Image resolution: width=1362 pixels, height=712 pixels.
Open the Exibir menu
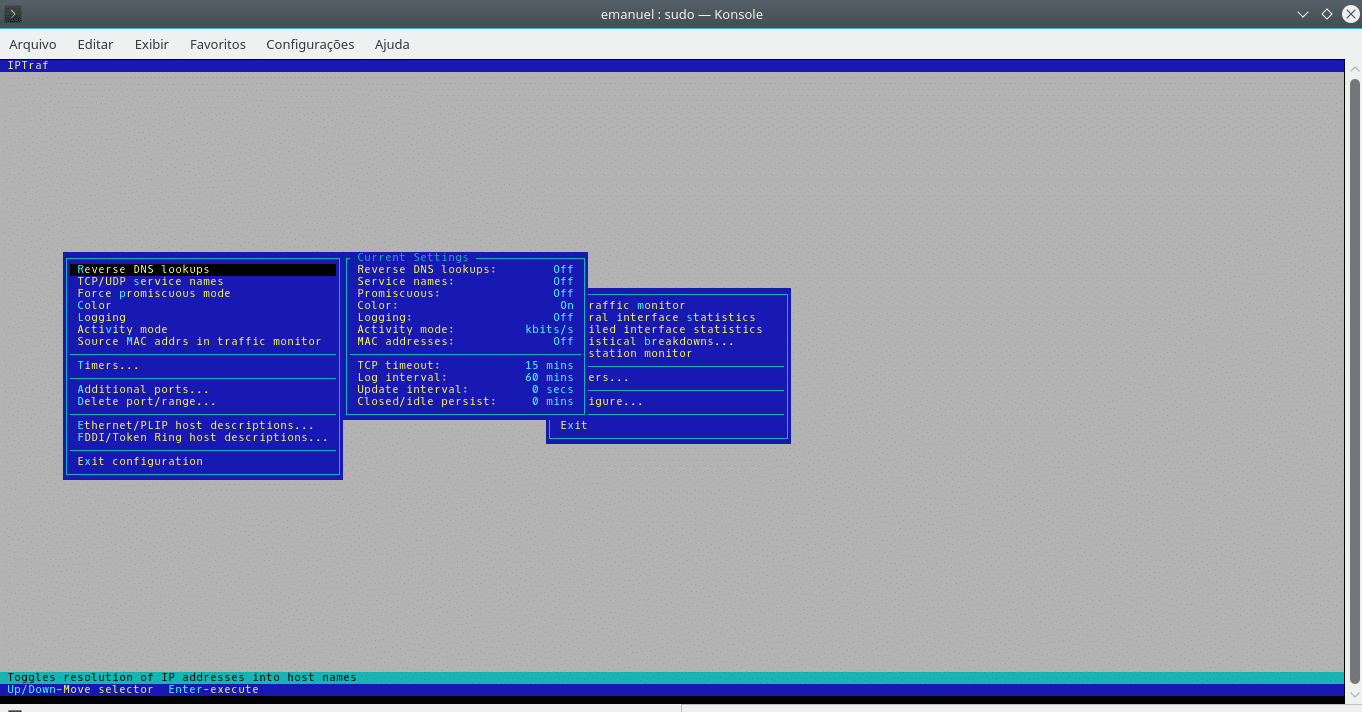(152, 44)
